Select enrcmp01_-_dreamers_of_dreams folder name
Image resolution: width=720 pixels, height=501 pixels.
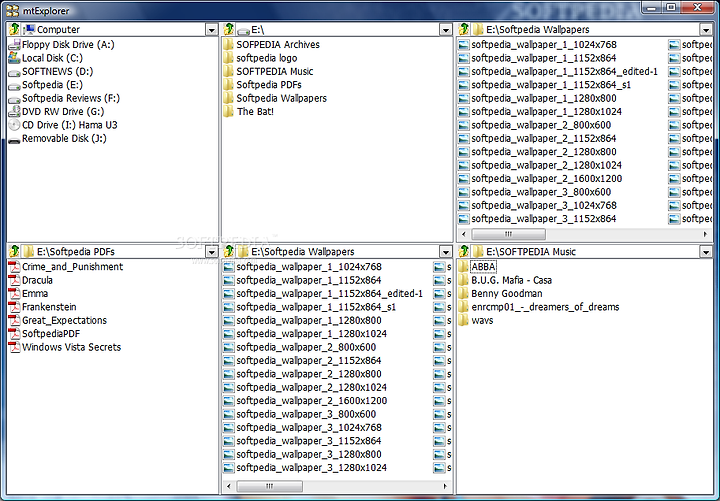(x=545, y=307)
